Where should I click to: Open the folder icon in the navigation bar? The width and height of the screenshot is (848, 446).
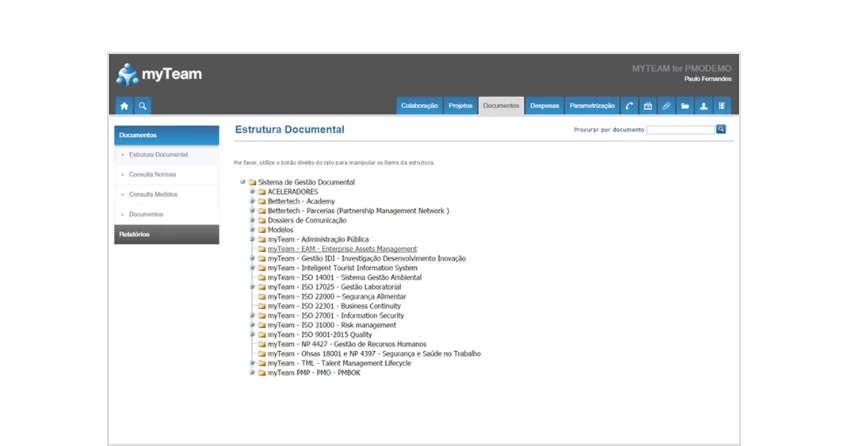tap(685, 105)
